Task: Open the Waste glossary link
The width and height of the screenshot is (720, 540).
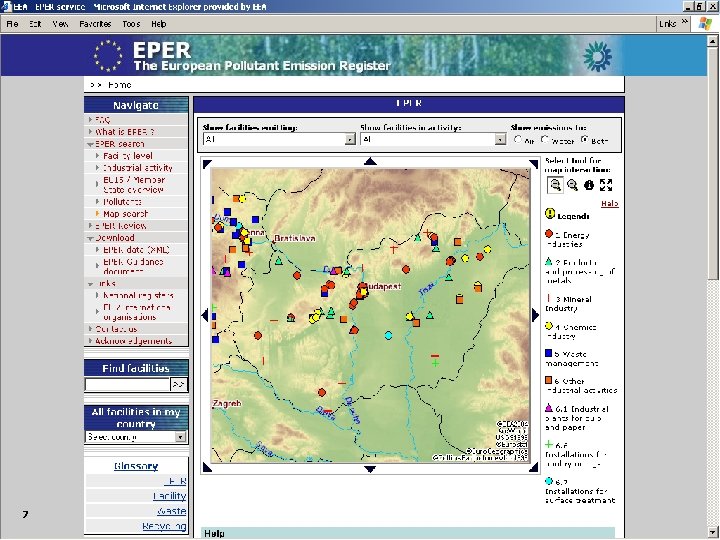Action: 171,511
